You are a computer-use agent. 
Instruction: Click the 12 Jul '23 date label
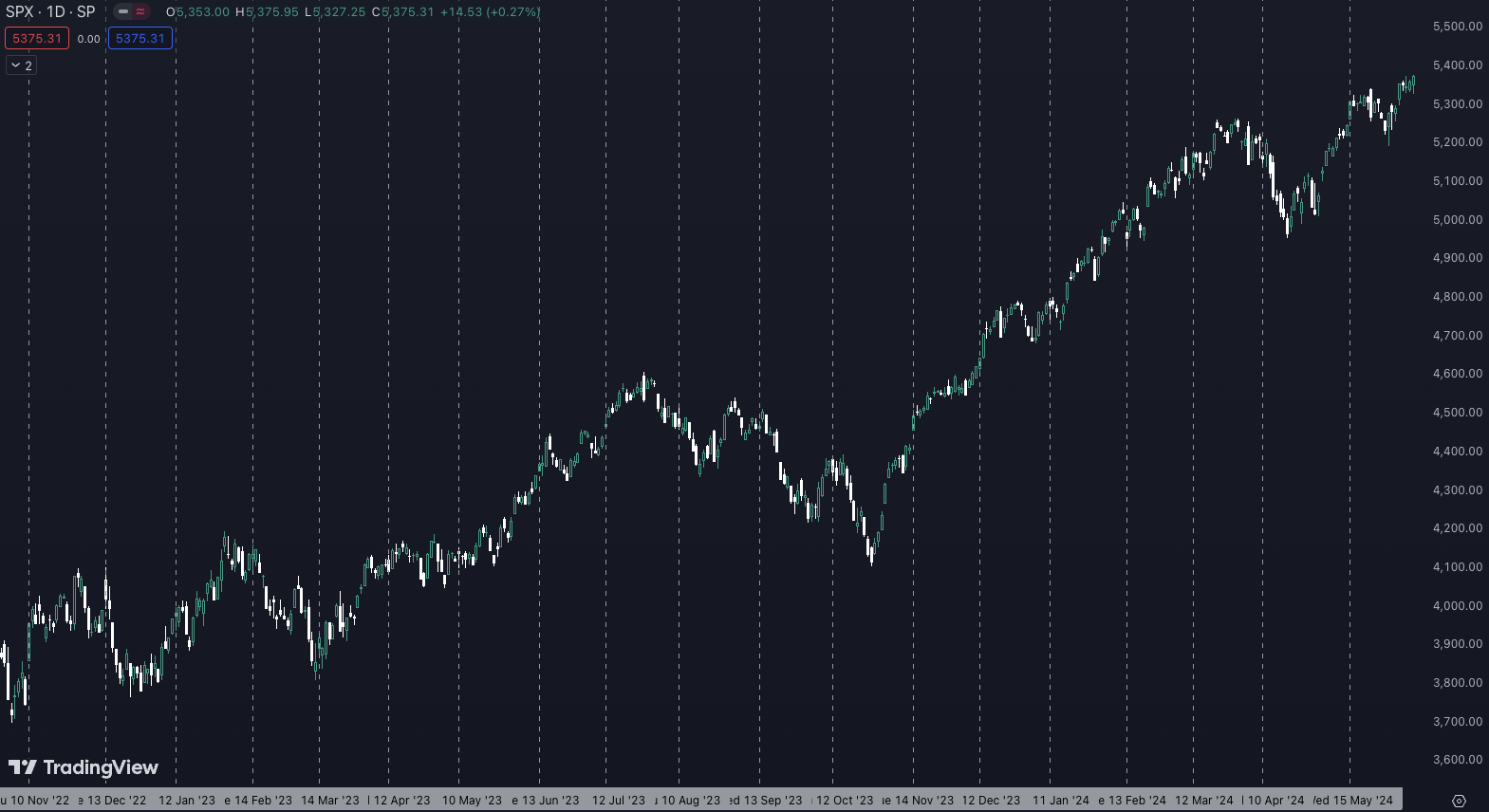point(619,801)
